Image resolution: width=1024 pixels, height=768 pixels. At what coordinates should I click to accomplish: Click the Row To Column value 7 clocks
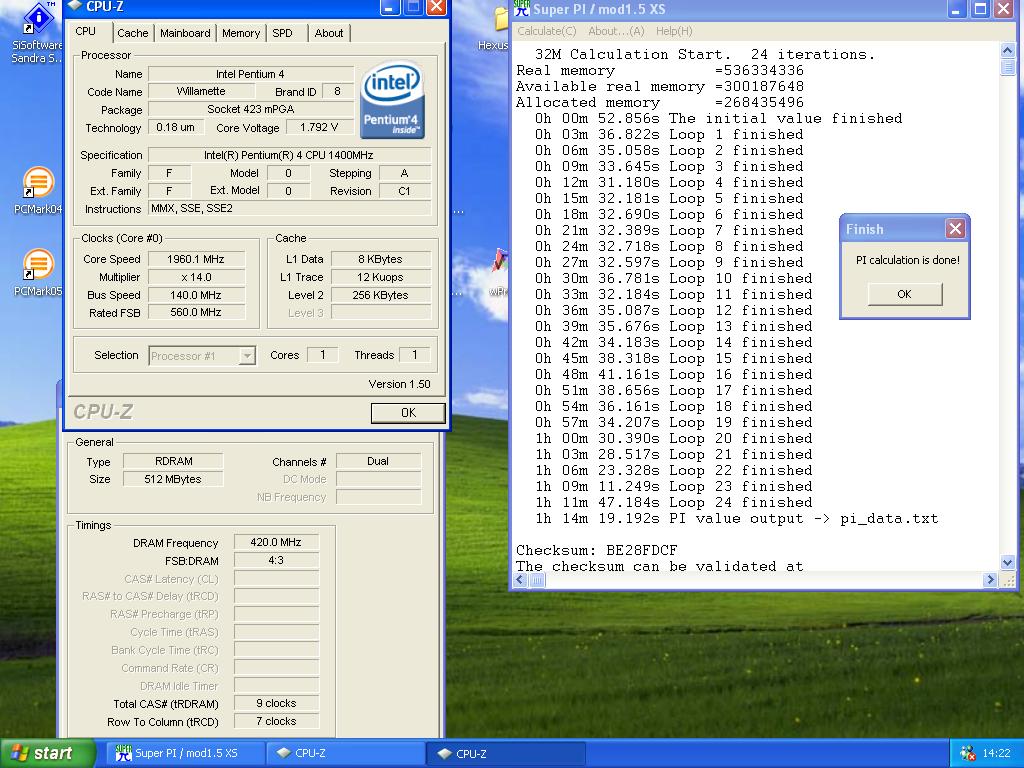276,721
